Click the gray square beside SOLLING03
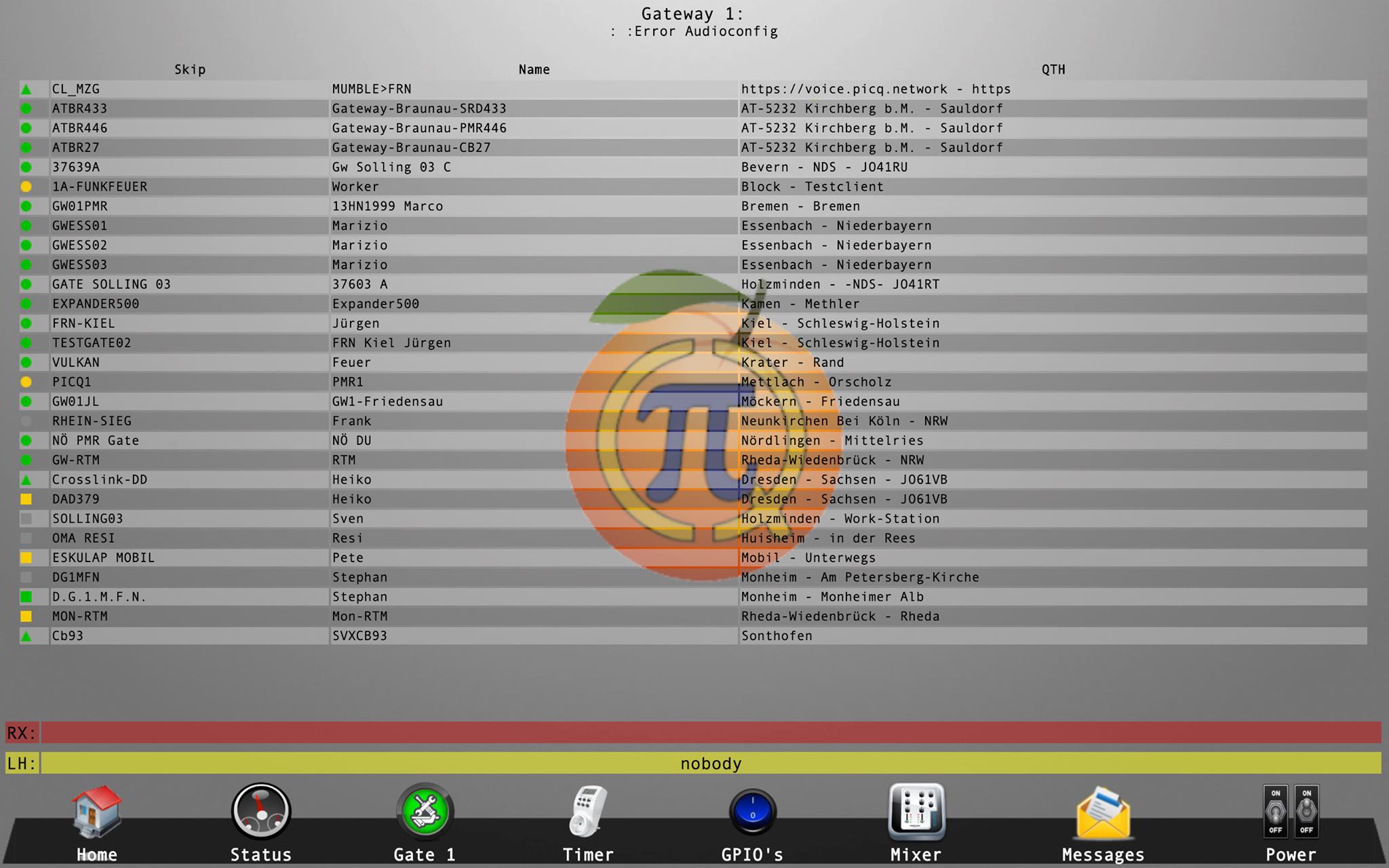The height and width of the screenshot is (868, 1389). [x=26, y=519]
